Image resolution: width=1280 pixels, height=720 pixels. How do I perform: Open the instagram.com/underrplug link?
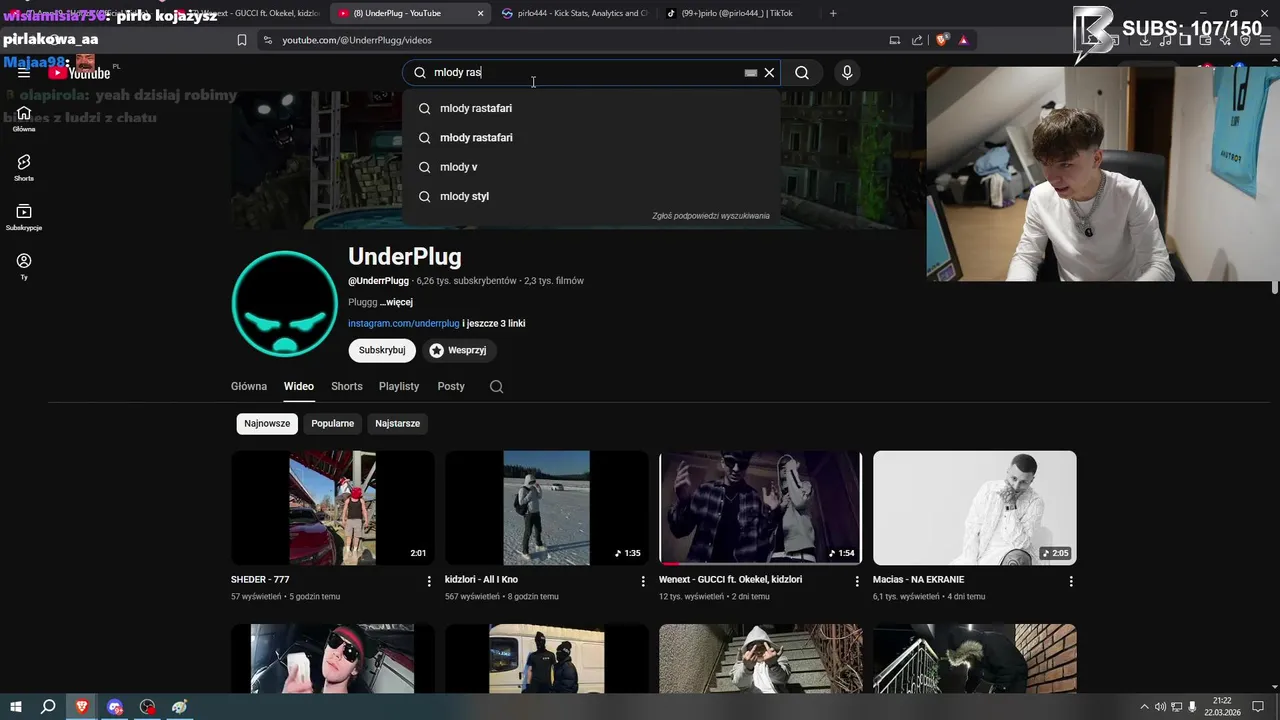pos(404,323)
